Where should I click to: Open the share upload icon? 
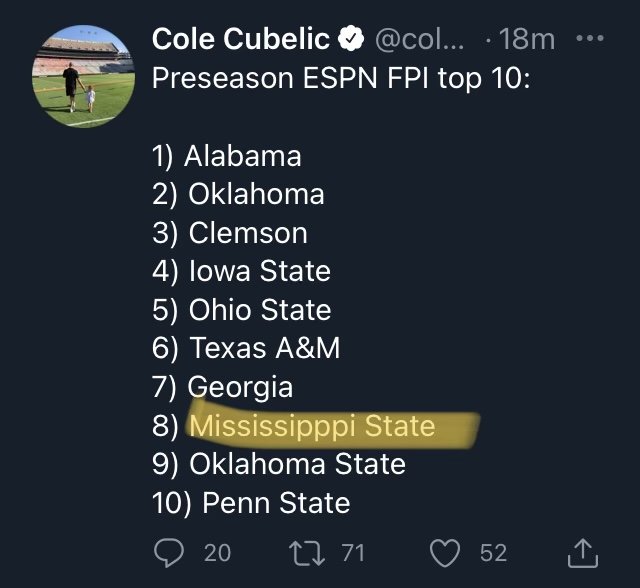tap(583, 553)
